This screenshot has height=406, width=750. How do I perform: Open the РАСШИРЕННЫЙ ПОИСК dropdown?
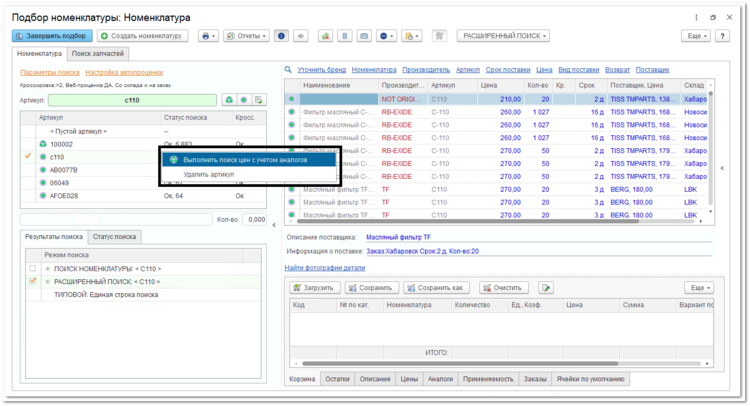coord(503,36)
